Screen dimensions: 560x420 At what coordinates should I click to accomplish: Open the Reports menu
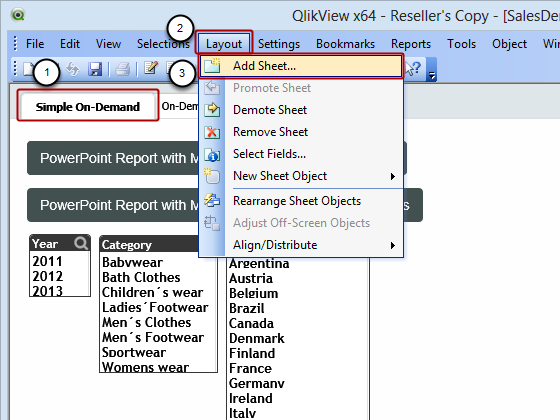[411, 44]
